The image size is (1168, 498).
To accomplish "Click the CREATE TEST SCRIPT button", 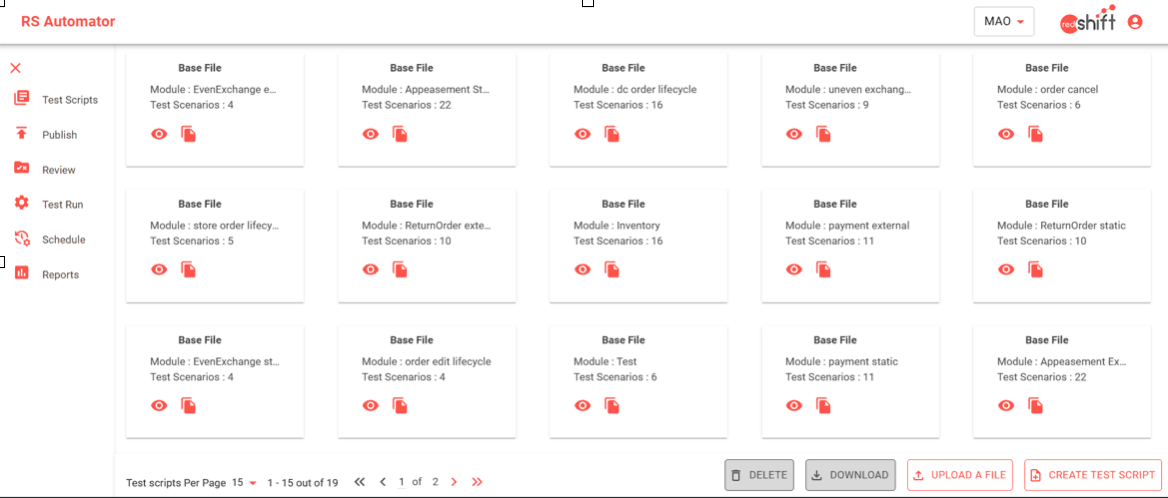I will coord(1092,475).
